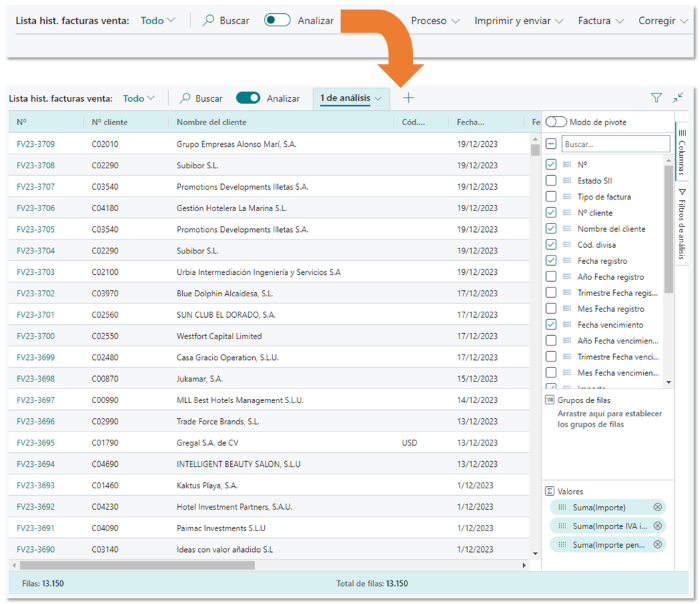Open the Filtros de análisis side panel
Viewport: 700px width, 604px height.
click(x=682, y=223)
